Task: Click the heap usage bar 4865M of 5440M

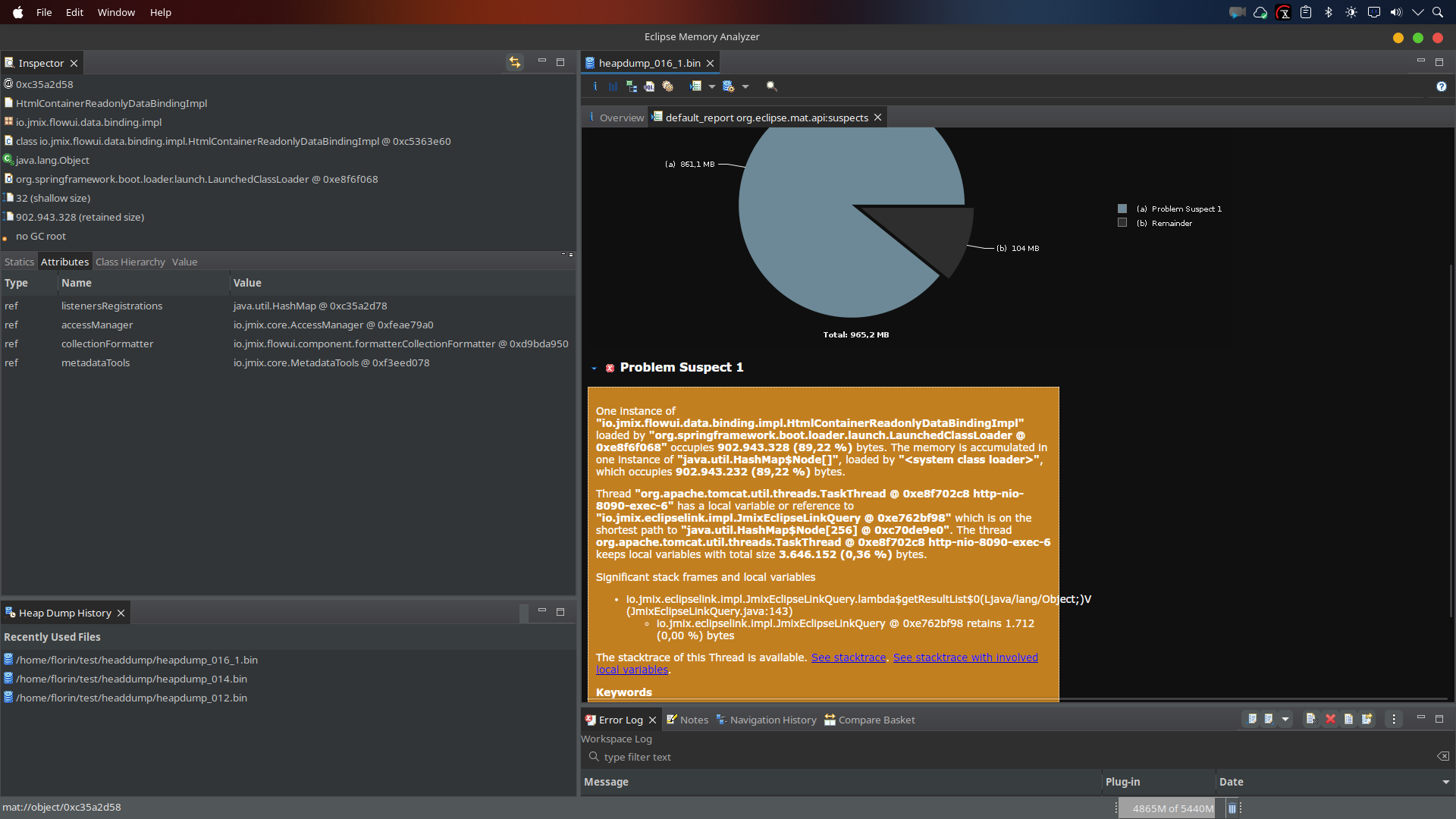Action: tap(1172, 808)
